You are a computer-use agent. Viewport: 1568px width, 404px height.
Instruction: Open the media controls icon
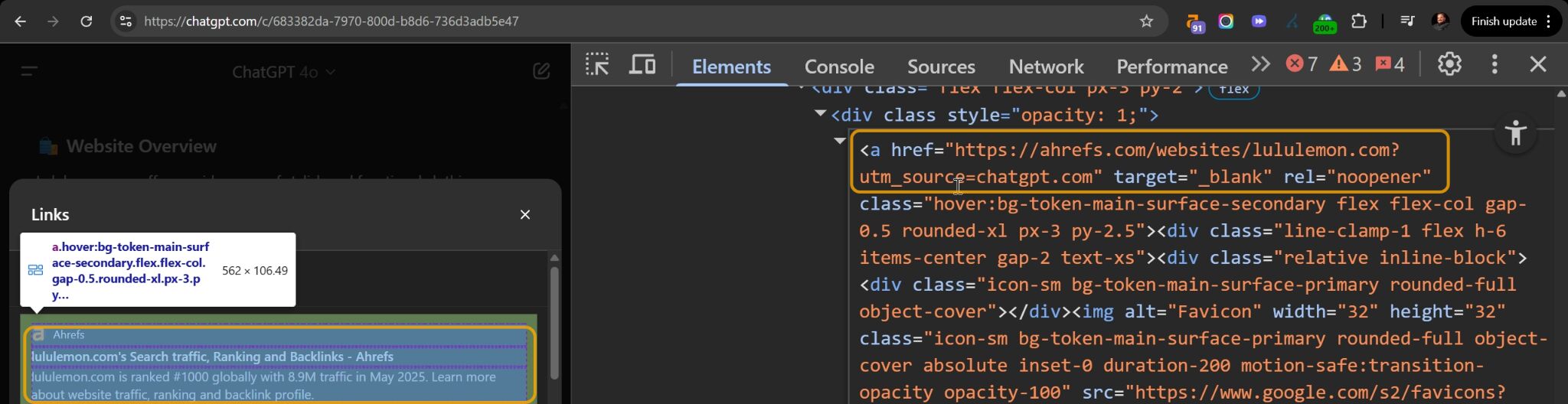point(1407,21)
